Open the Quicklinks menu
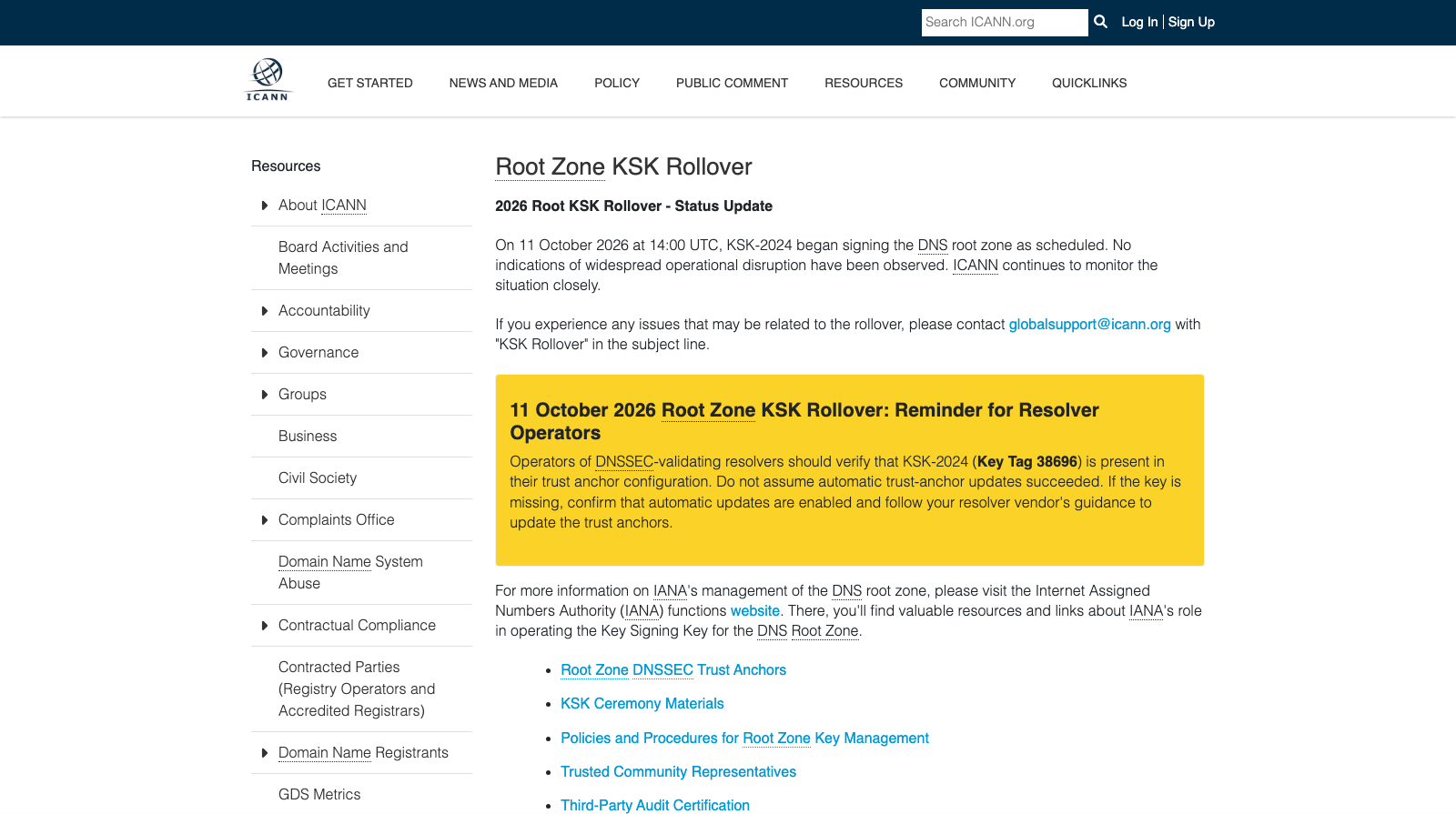 tap(1089, 83)
